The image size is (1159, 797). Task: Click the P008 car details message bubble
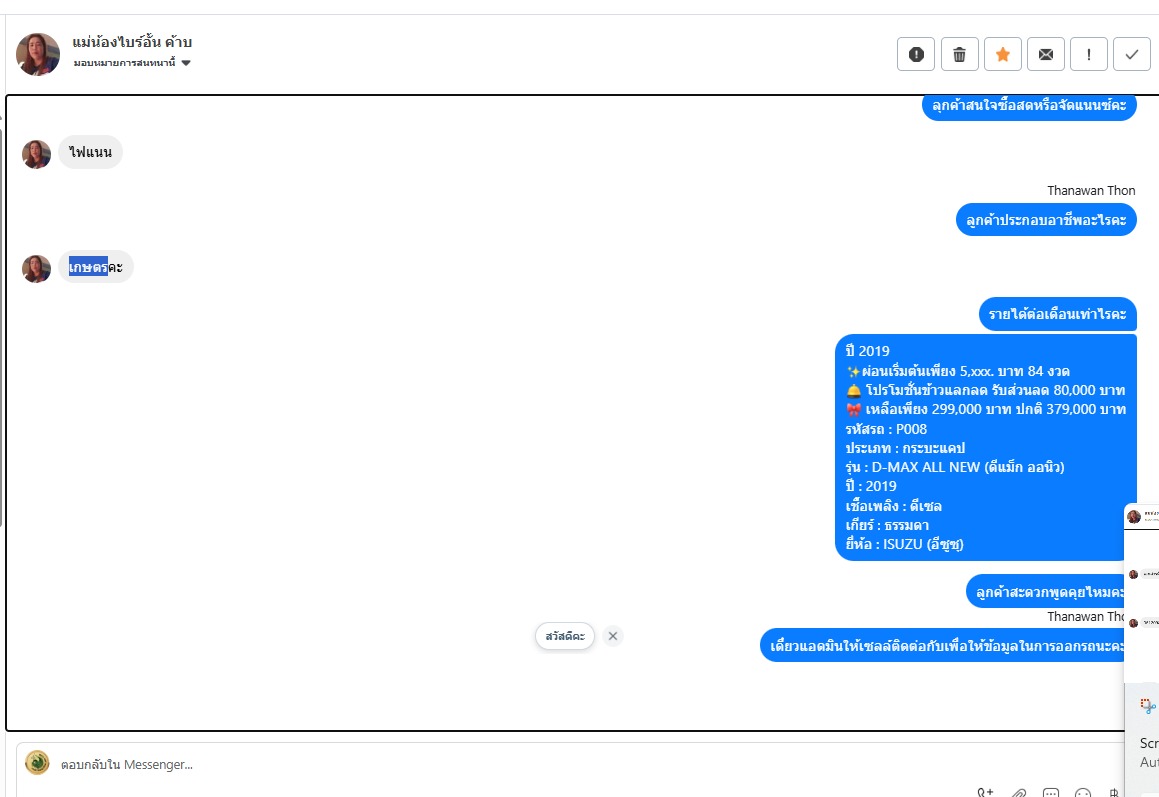(x=985, y=447)
